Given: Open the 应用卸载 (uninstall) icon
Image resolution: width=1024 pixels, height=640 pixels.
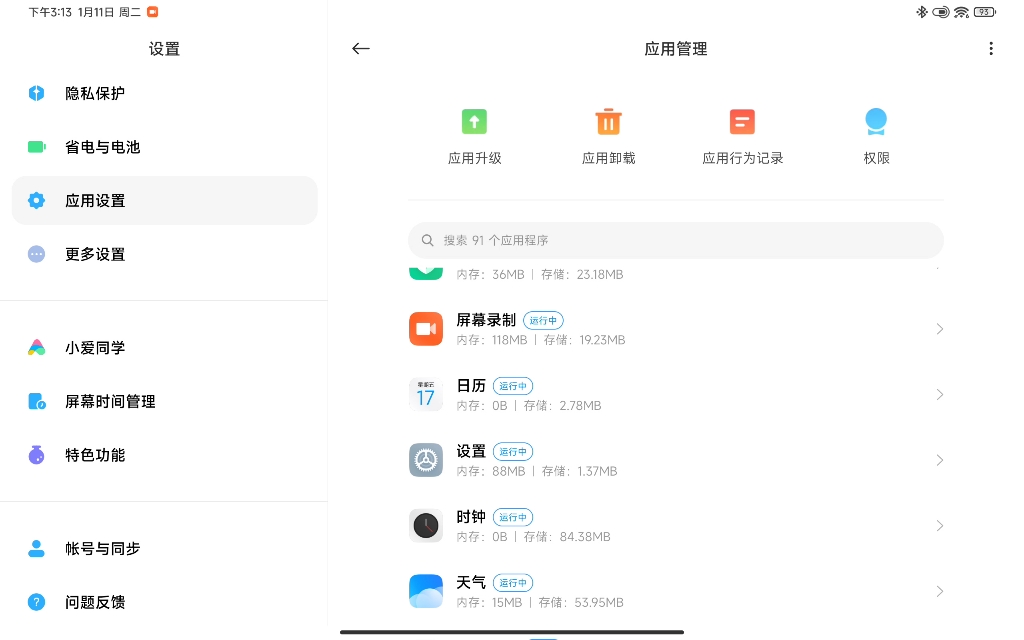Looking at the screenshot, I should [608, 121].
